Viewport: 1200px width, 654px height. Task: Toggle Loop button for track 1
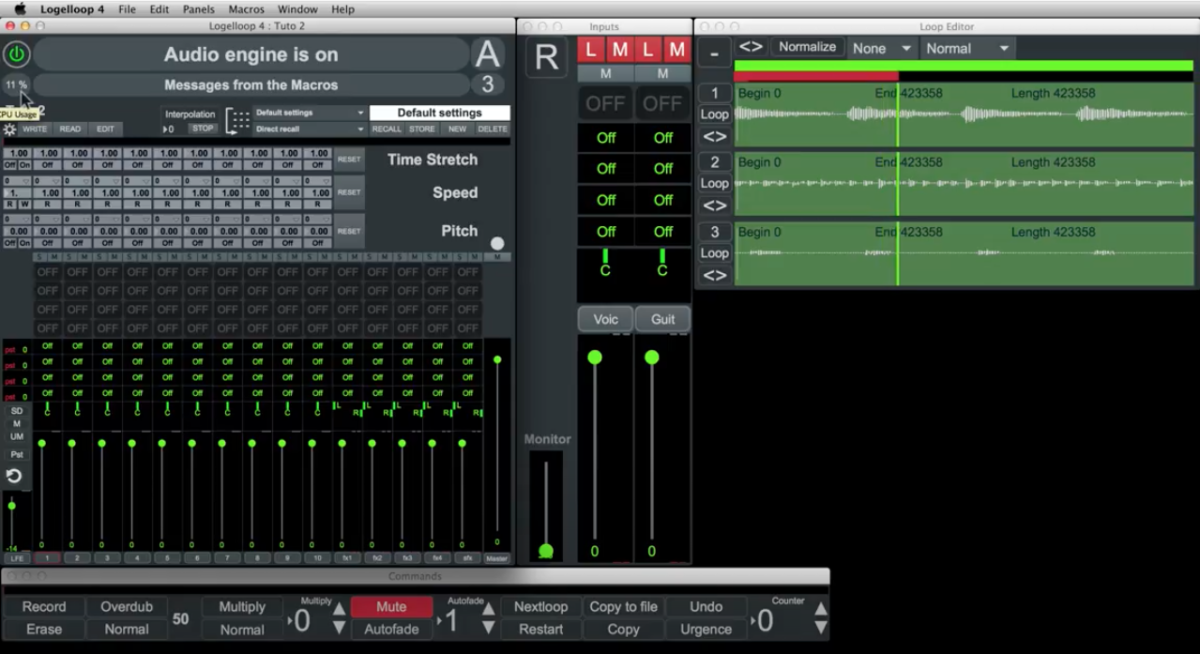pyautogui.click(x=714, y=114)
